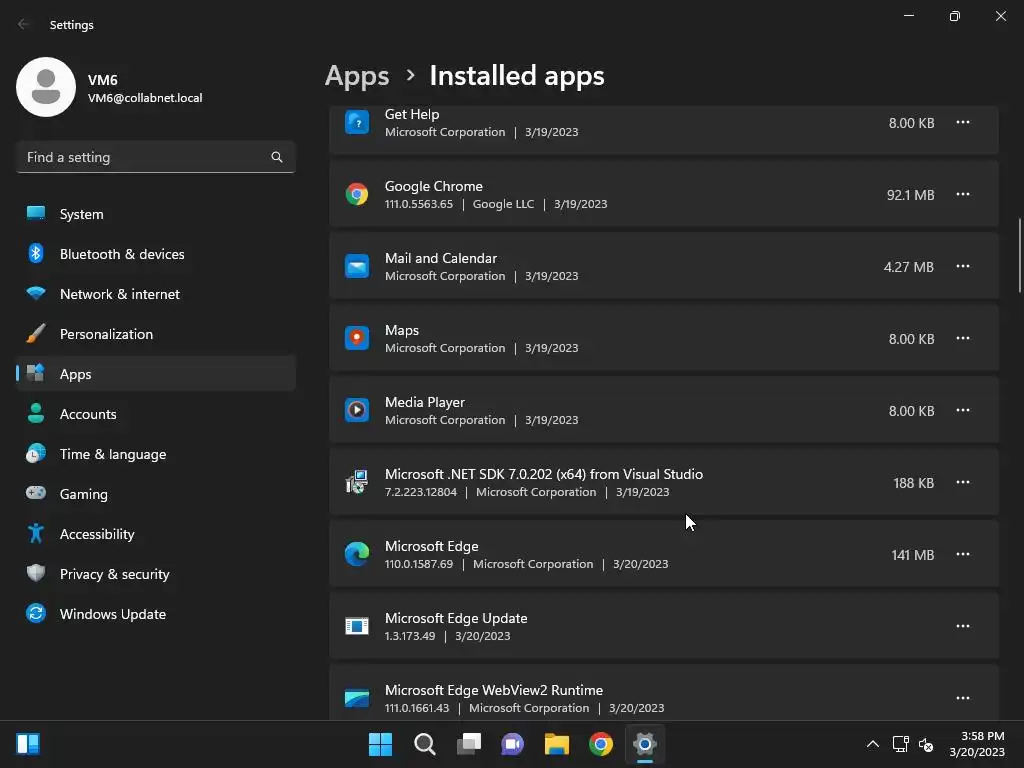Go to Privacy & security settings
This screenshot has width=1024, height=768.
[x=114, y=574]
